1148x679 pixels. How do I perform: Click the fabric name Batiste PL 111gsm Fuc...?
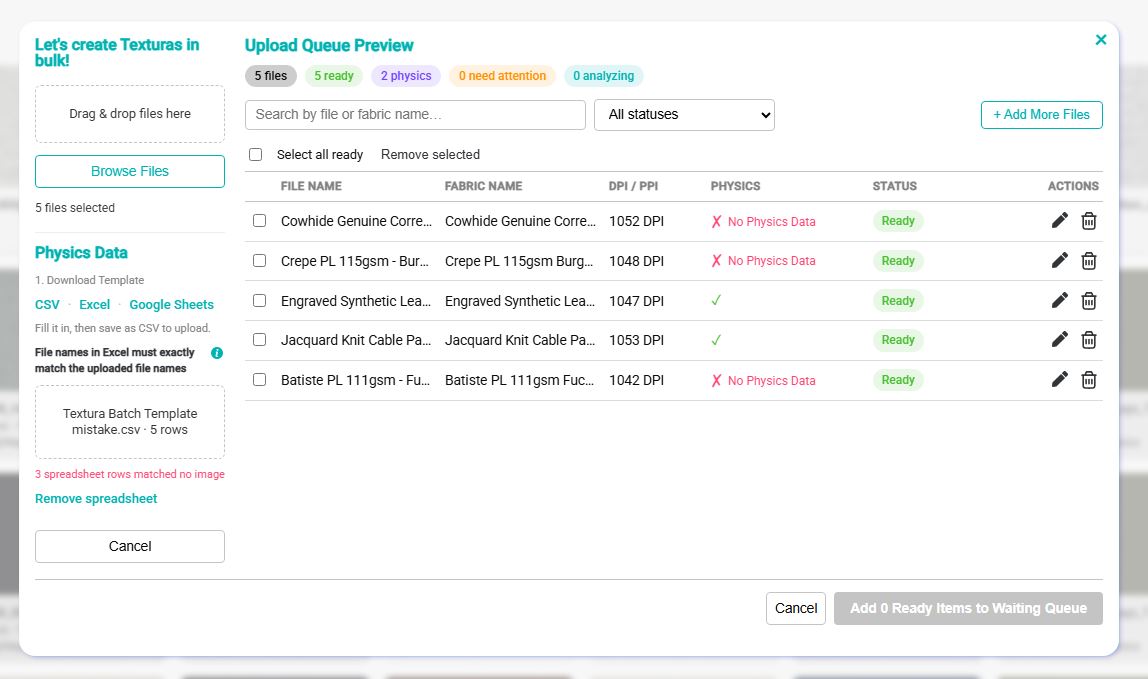click(519, 380)
